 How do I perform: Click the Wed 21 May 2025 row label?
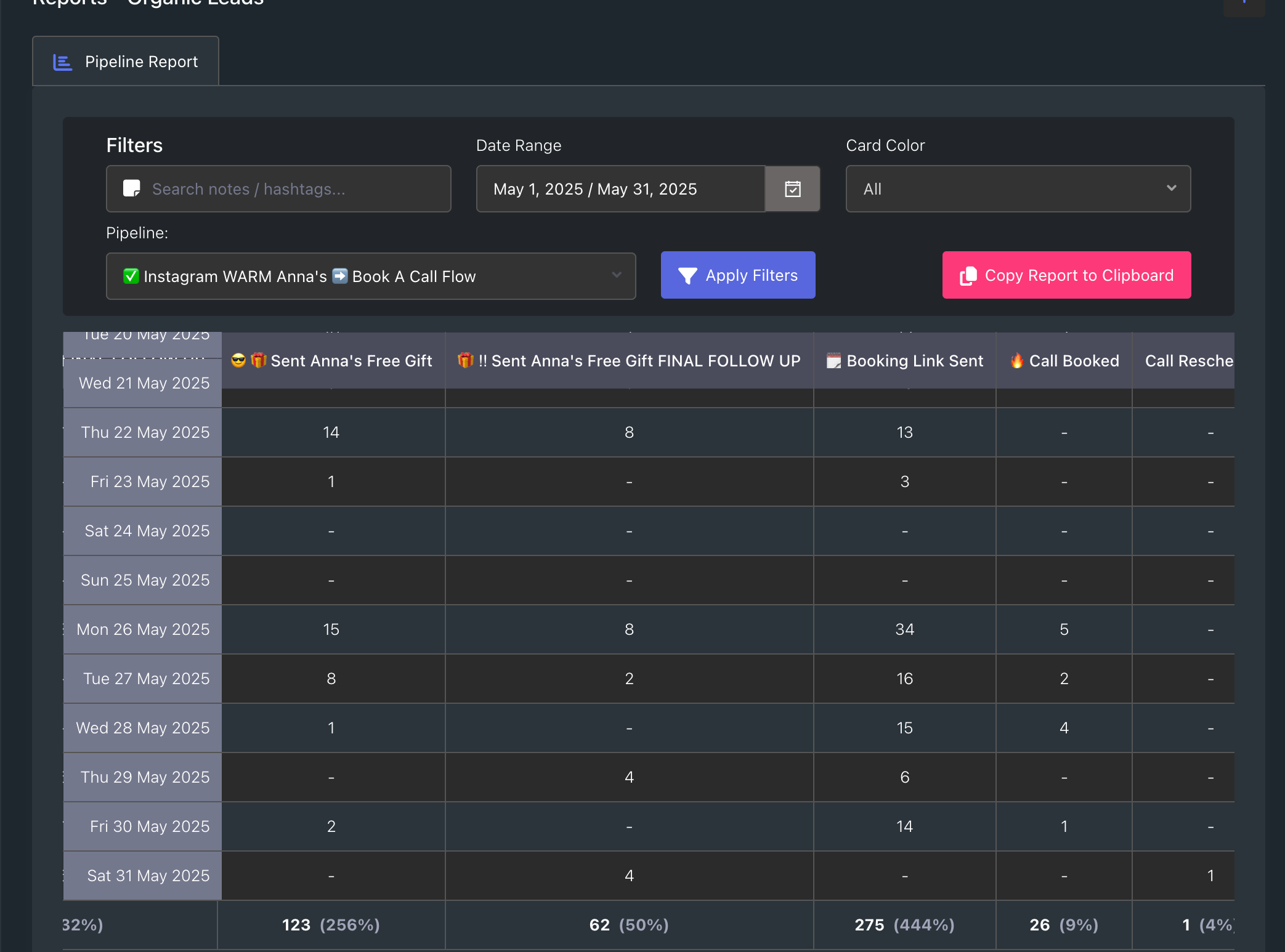point(144,383)
